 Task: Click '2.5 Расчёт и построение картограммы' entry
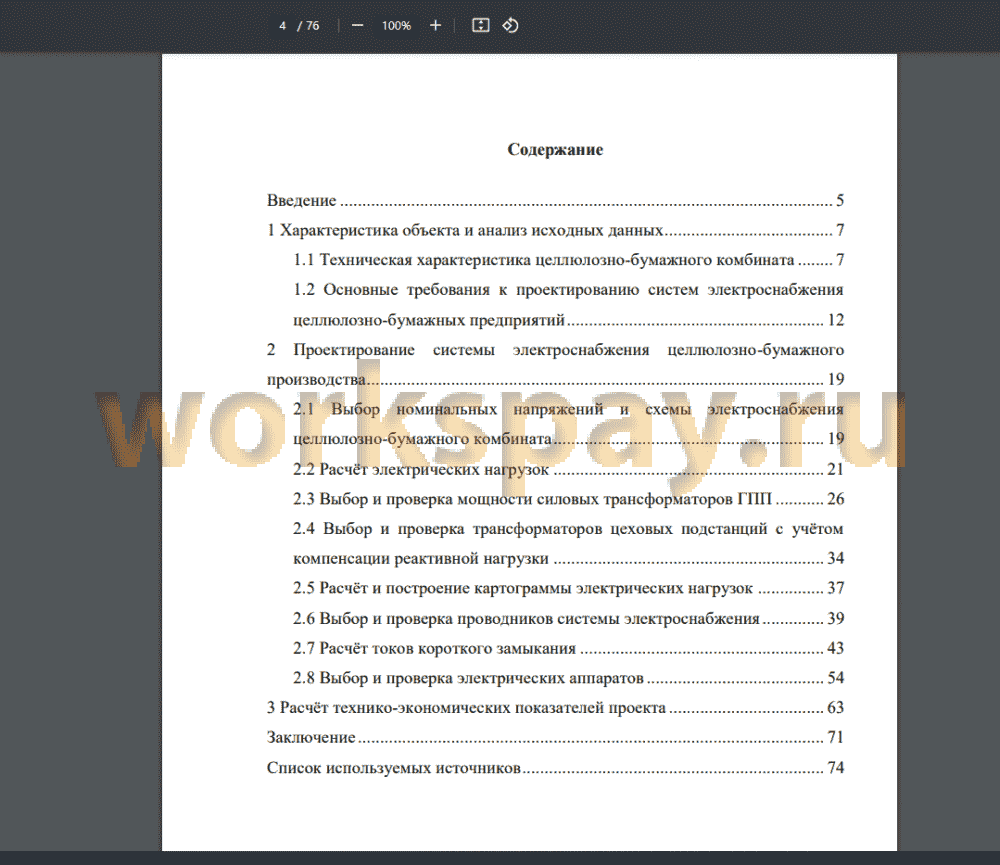pyautogui.click(x=568, y=588)
